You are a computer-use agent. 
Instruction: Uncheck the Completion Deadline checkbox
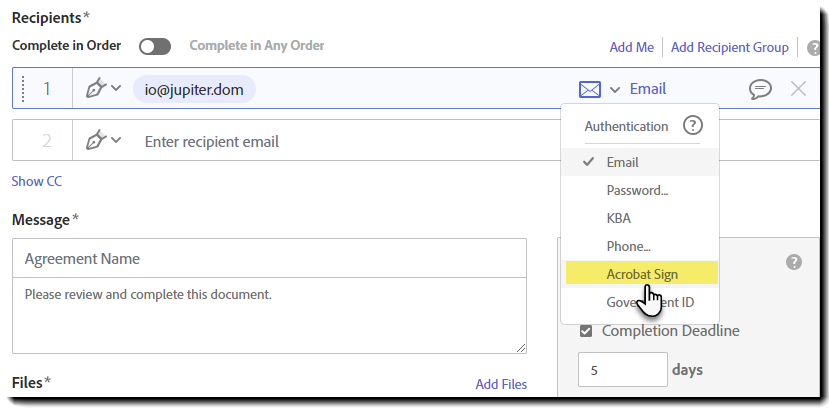point(585,331)
